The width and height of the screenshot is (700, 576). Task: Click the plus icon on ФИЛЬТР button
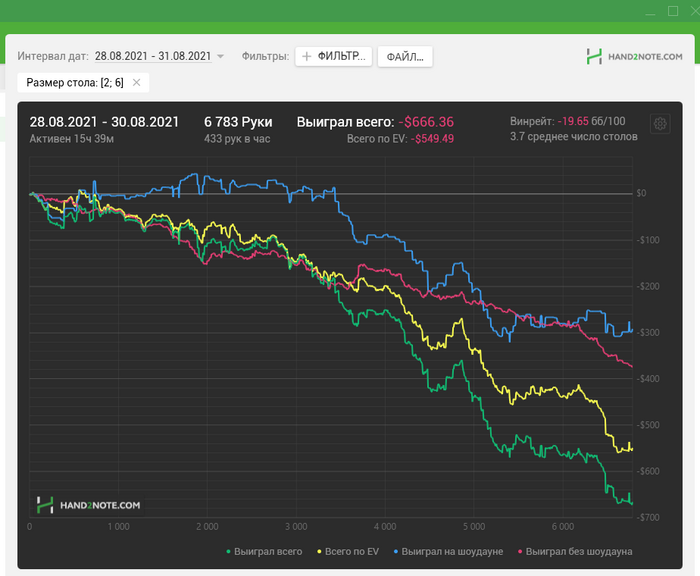(307, 56)
